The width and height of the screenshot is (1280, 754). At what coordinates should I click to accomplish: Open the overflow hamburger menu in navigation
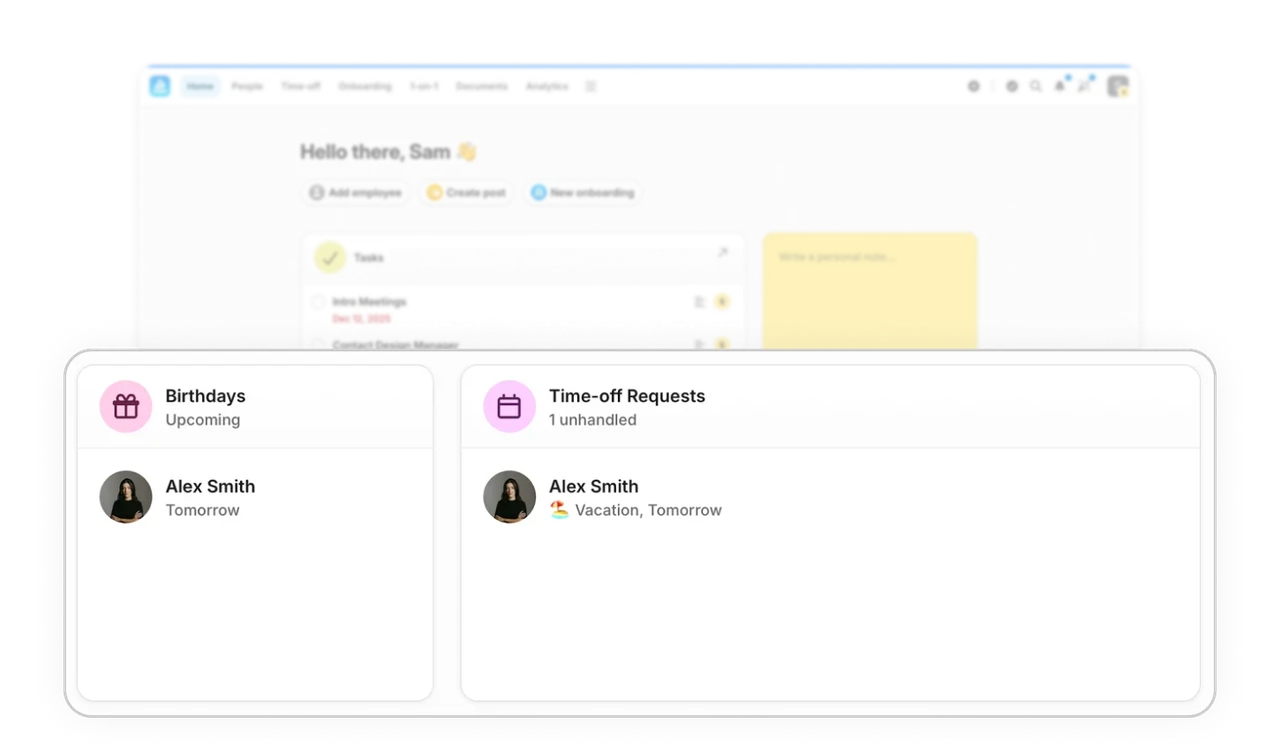(590, 86)
